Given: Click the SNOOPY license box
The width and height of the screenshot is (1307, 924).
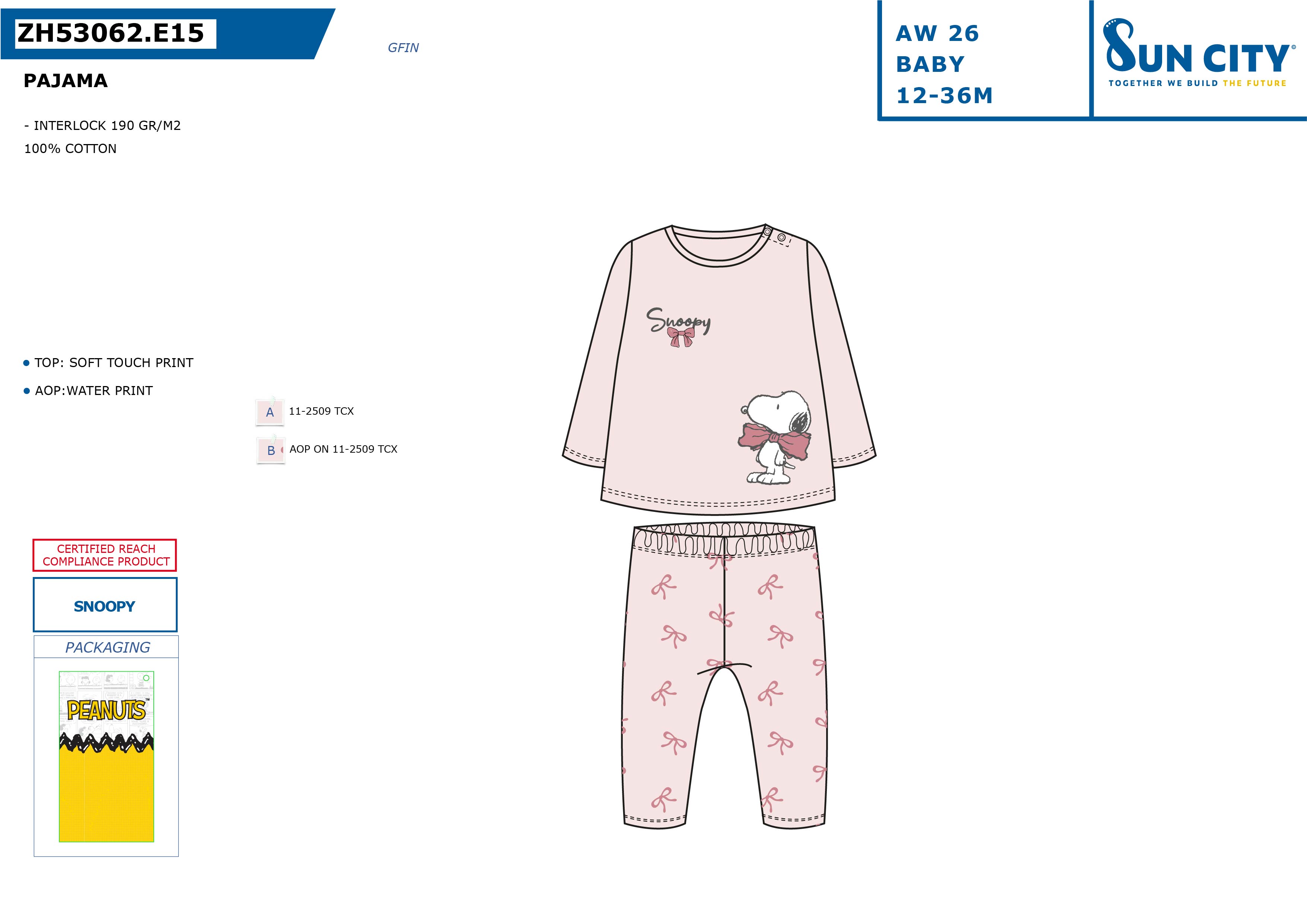Looking at the screenshot, I should 105,605.
